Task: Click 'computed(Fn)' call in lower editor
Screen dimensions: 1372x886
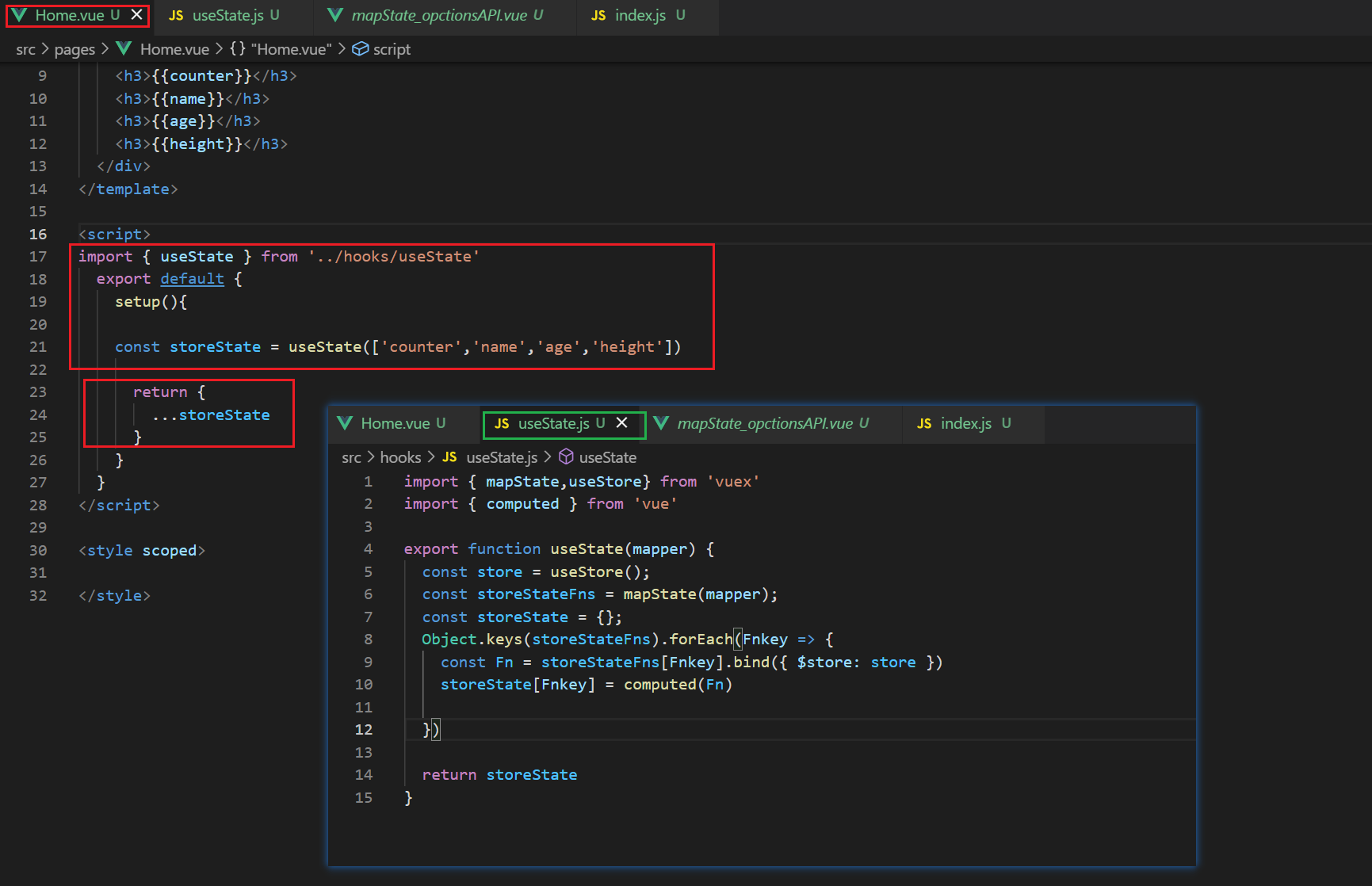Action: [678, 685]
